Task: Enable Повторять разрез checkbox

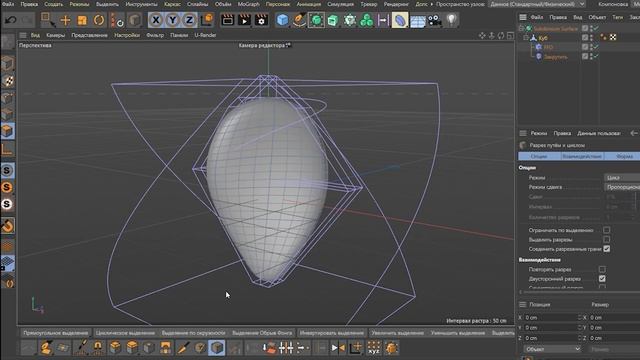Action: (602, 269)
